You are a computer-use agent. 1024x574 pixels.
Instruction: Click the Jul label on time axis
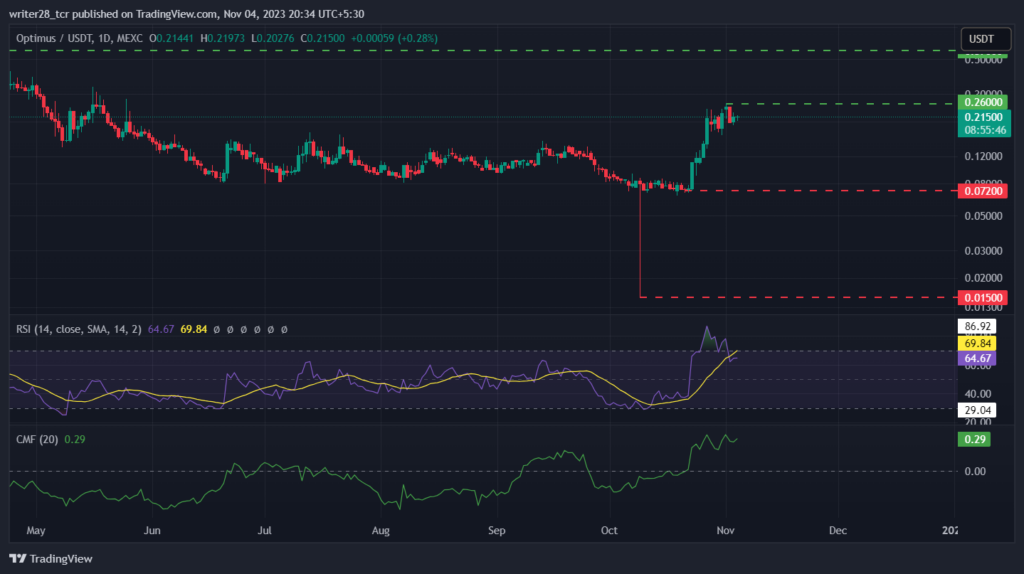tap(264, 530)
